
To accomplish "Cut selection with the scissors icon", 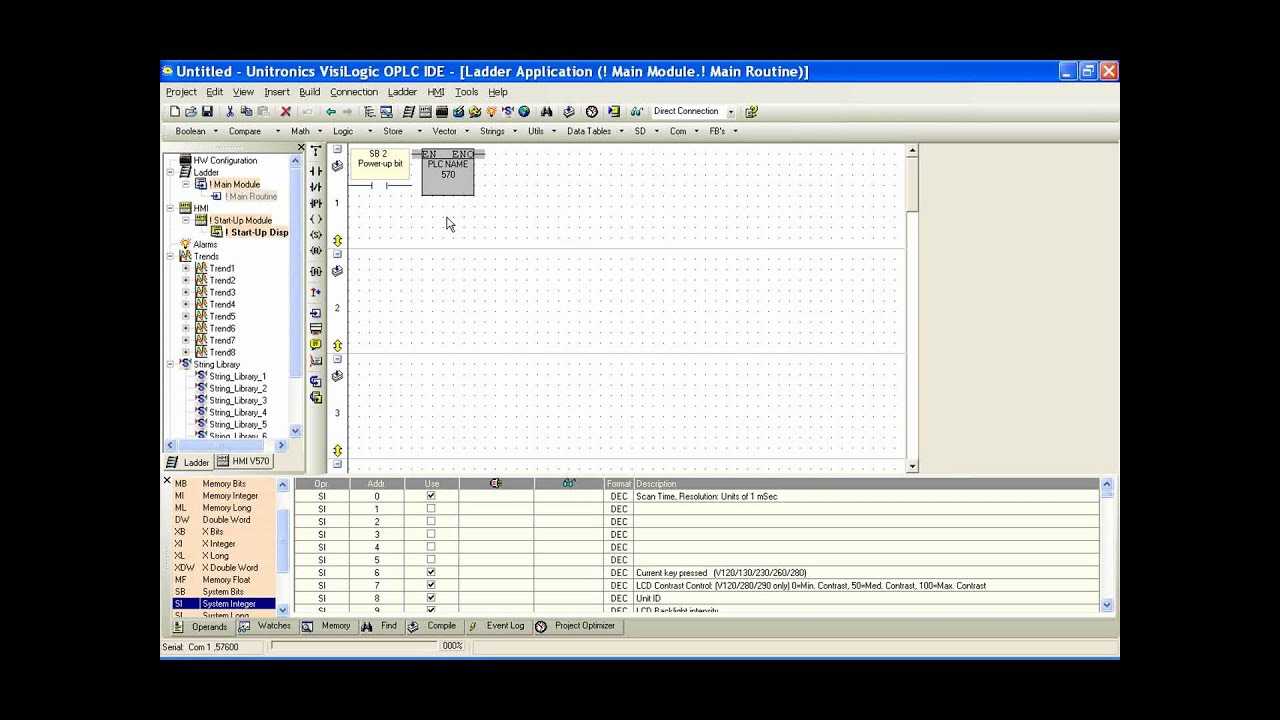I will [230, 111].
